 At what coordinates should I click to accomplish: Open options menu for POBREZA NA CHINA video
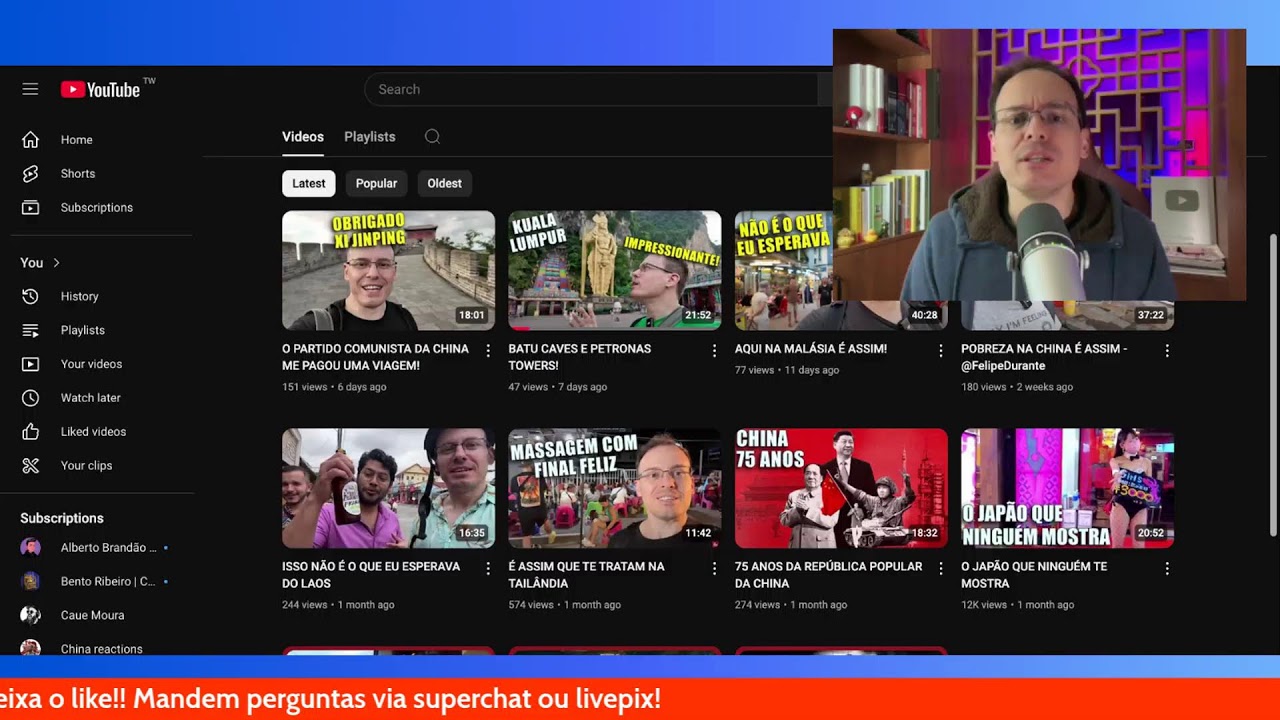coord(1167,351)
